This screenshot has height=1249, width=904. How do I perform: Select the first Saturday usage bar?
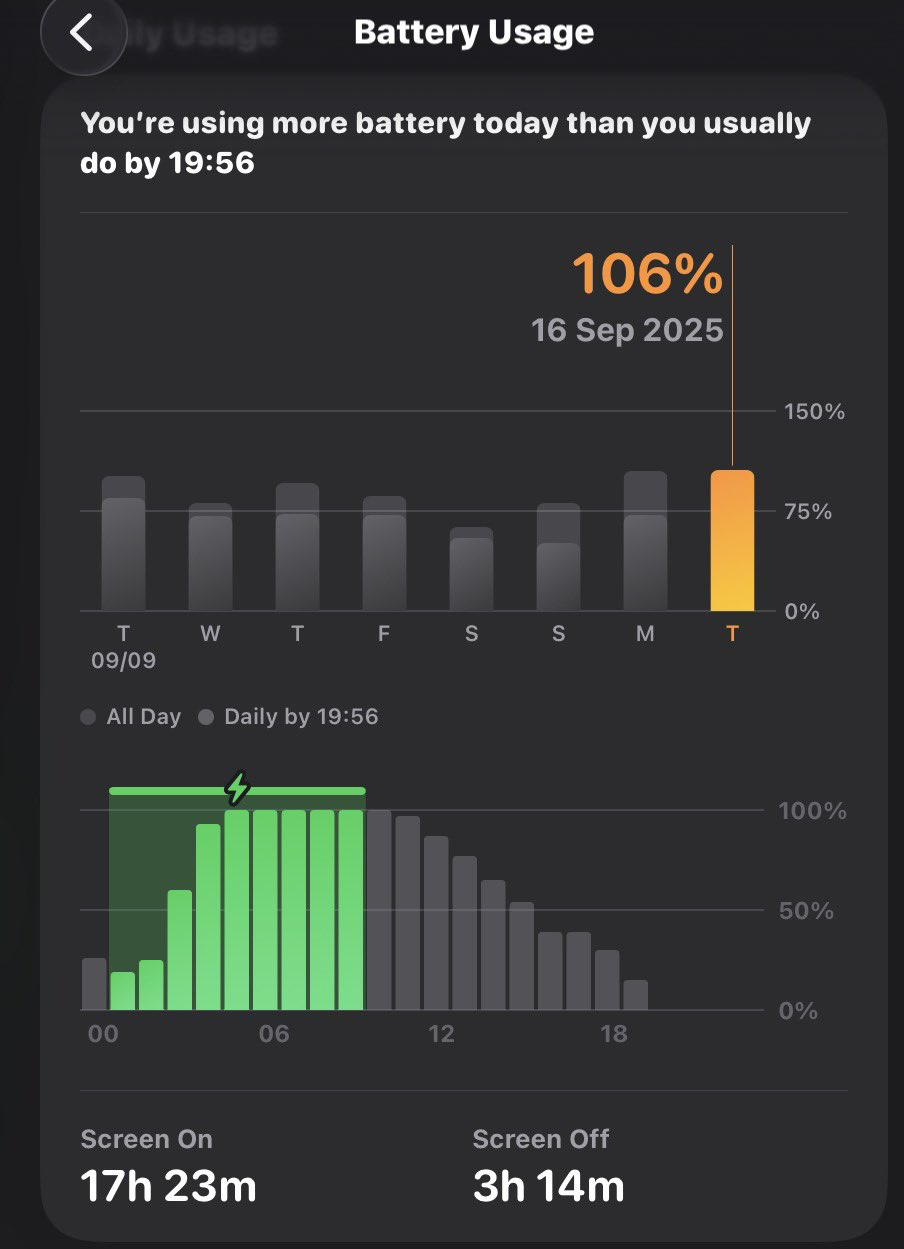(471, 572)
